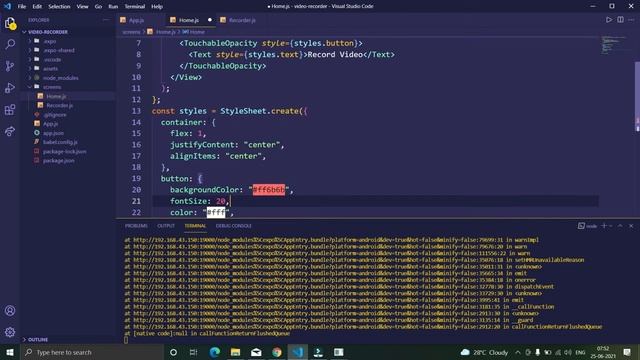Open the Explorer panel More Actions ellipsis
This screenshot has width=640, height=360.
106,20
